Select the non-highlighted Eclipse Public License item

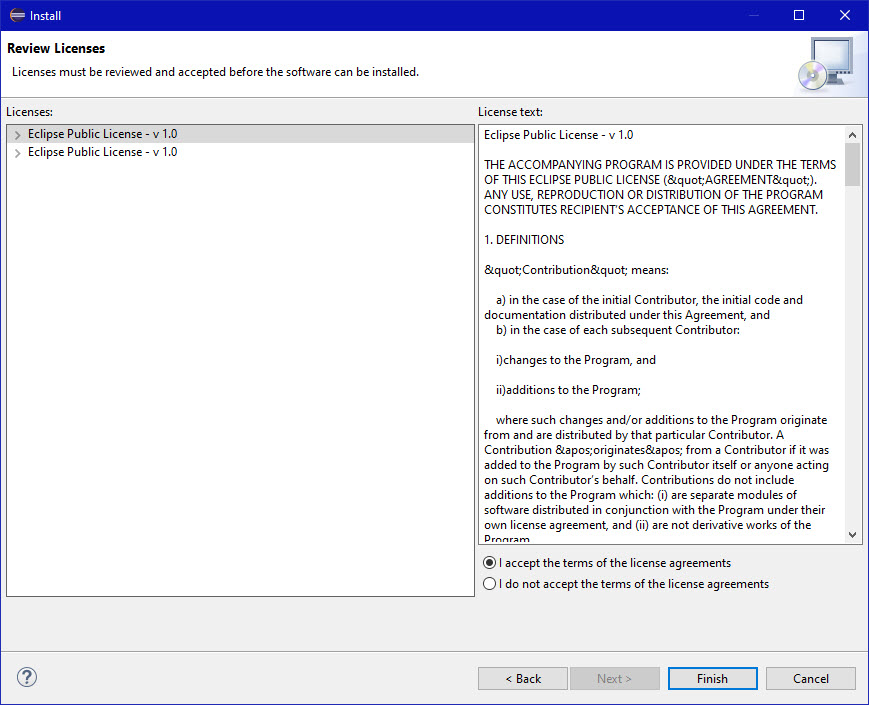(102, 152)
